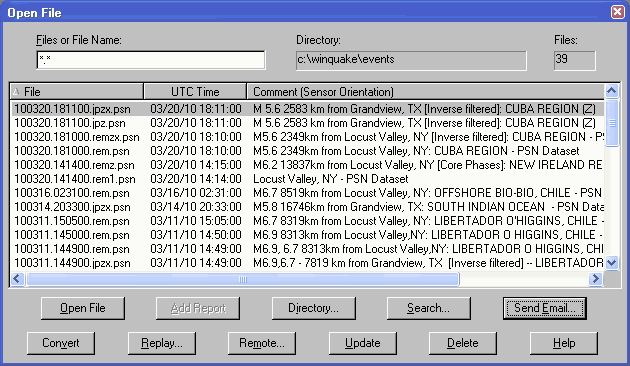630x366 pixels.
Task: Delete the selected file
Action: (x=462, y=343)
